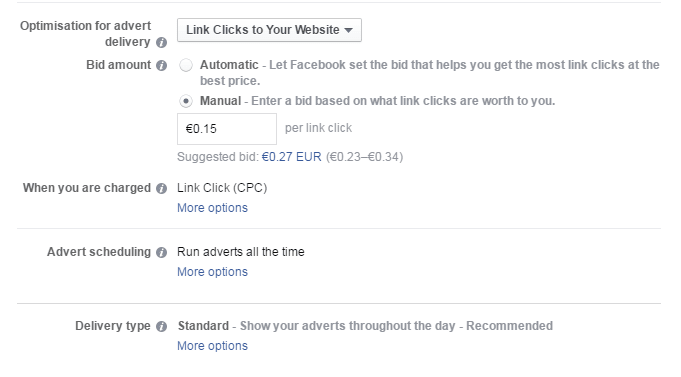
Task: Open Link Clicks to Your Website dropdown
Action: click(x=269, y=30)
